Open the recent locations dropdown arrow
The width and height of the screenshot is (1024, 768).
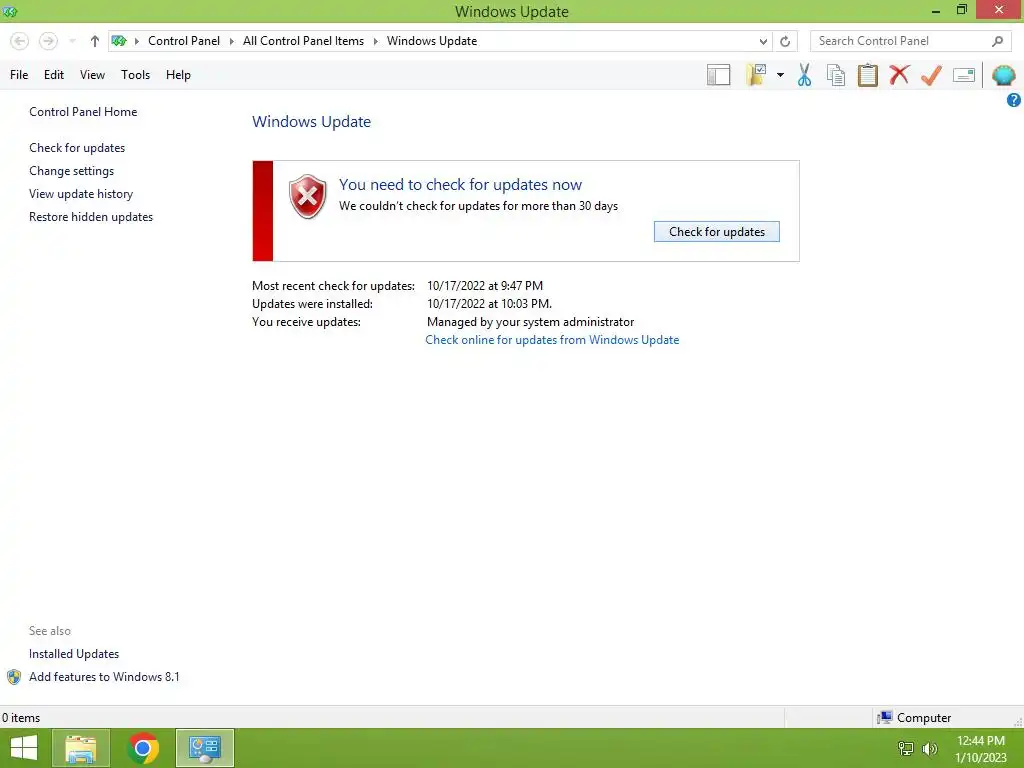click(x=72, y=41)
